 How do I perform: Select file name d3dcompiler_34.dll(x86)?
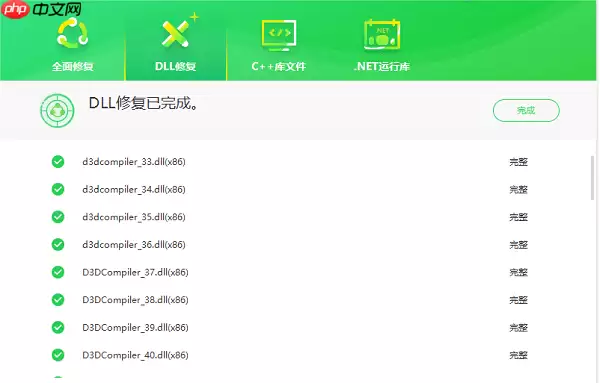coord(134,189)
